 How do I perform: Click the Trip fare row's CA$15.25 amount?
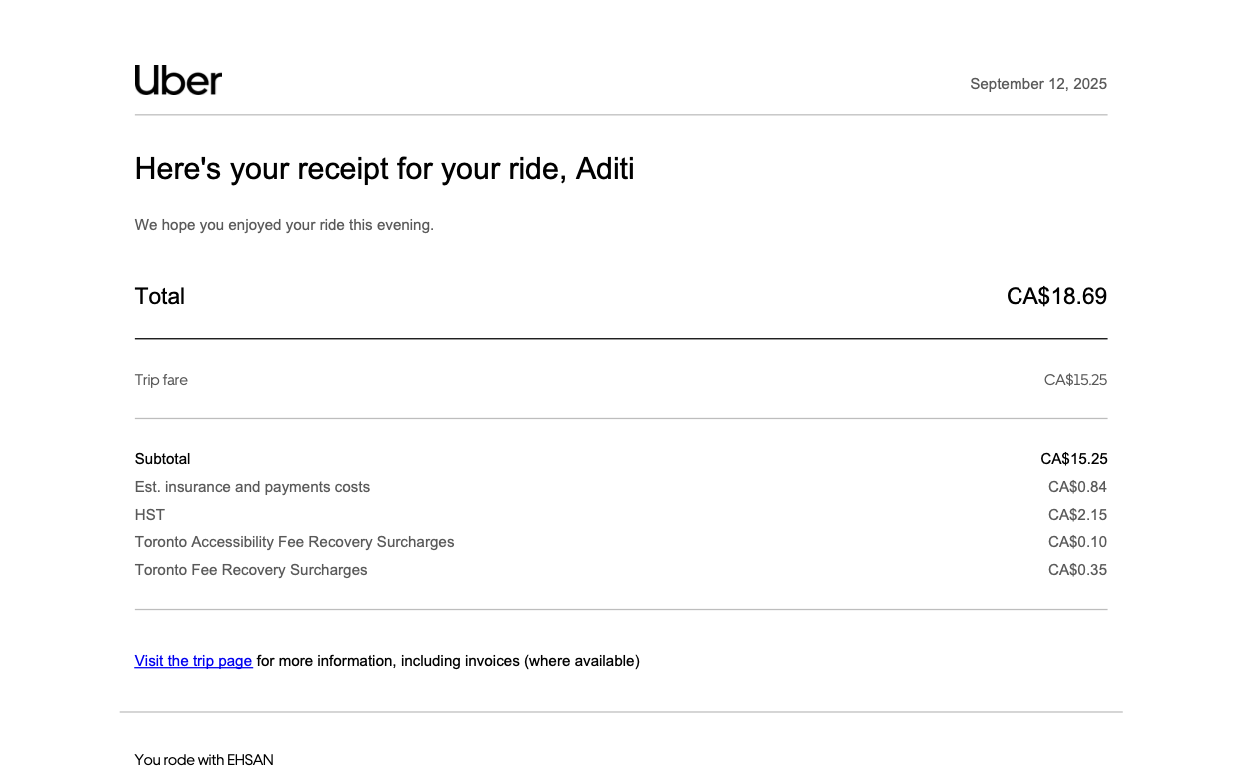[1075, 380]
